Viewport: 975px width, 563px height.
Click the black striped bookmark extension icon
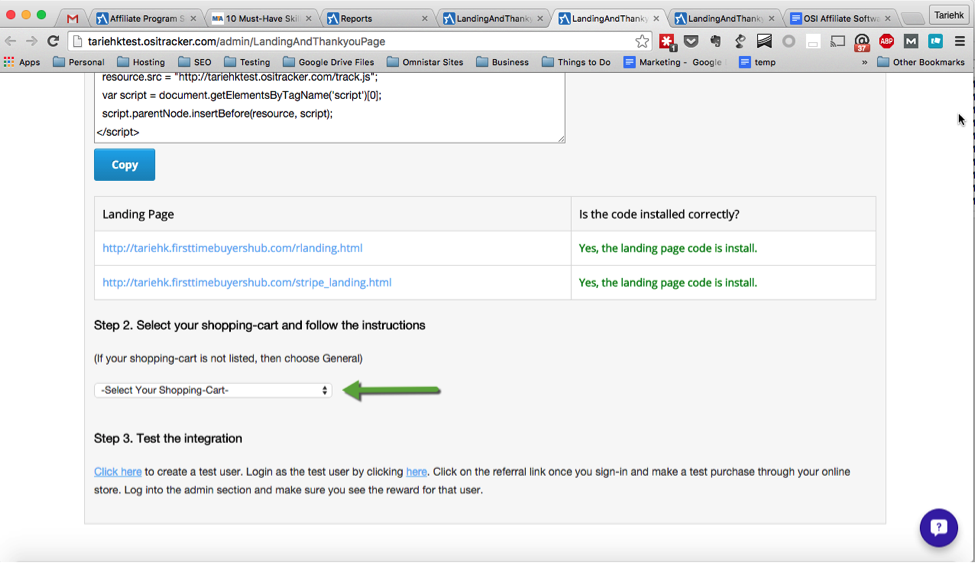pos(764,42)
